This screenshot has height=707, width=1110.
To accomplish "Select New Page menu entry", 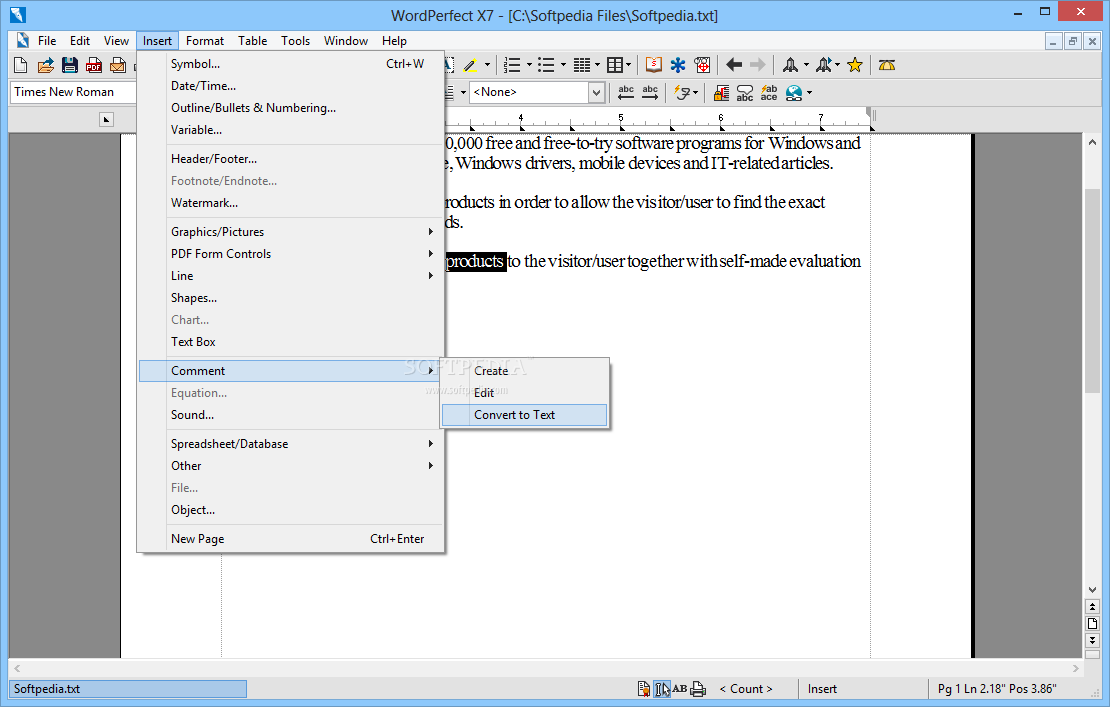I will coord(291,539).
